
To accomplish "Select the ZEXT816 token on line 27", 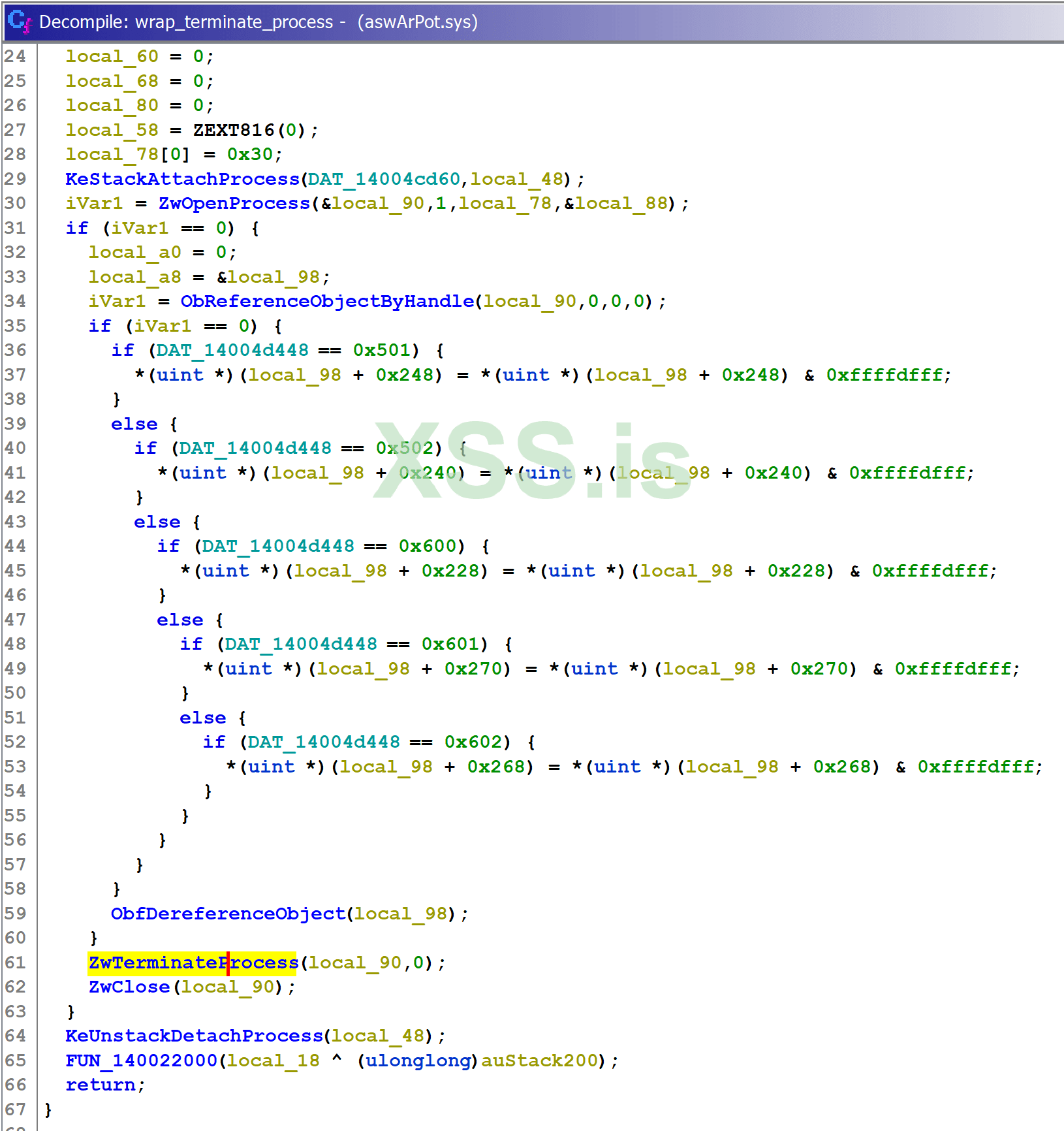I will click(234, 130).
